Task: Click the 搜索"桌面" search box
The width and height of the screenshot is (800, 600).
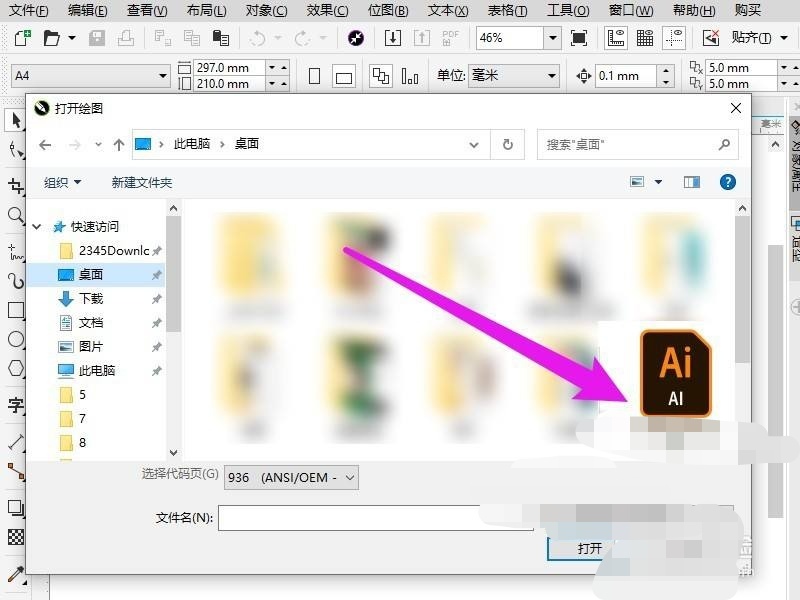Action: coord(637,145)
